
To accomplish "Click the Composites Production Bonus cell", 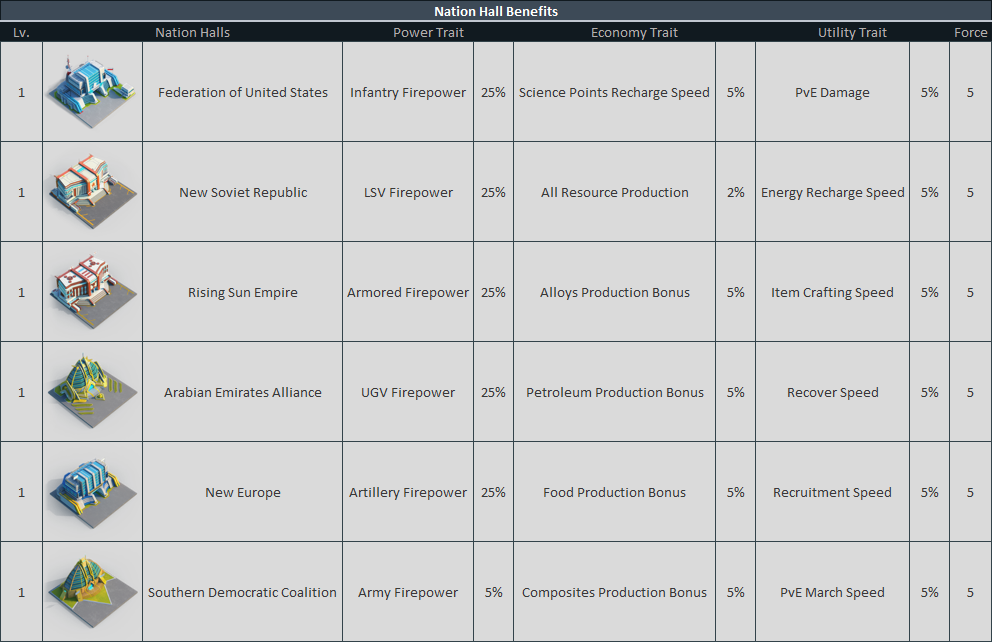I will click(614, 592).
